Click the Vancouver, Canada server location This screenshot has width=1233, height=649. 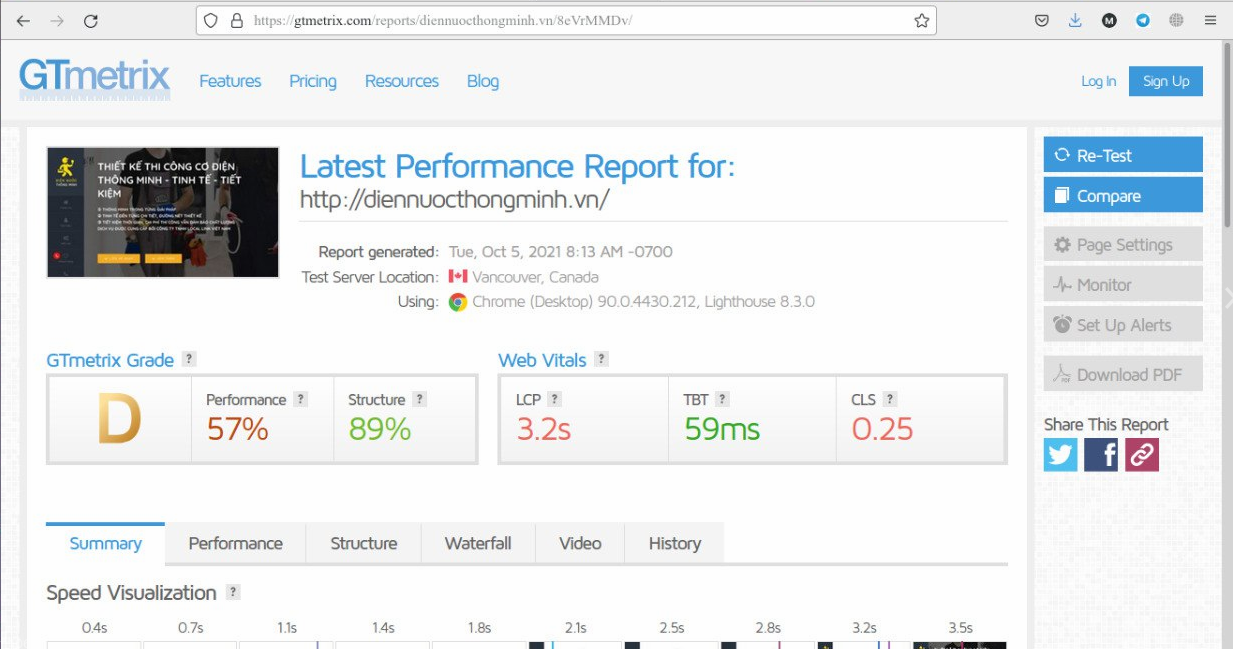point(535,277)
